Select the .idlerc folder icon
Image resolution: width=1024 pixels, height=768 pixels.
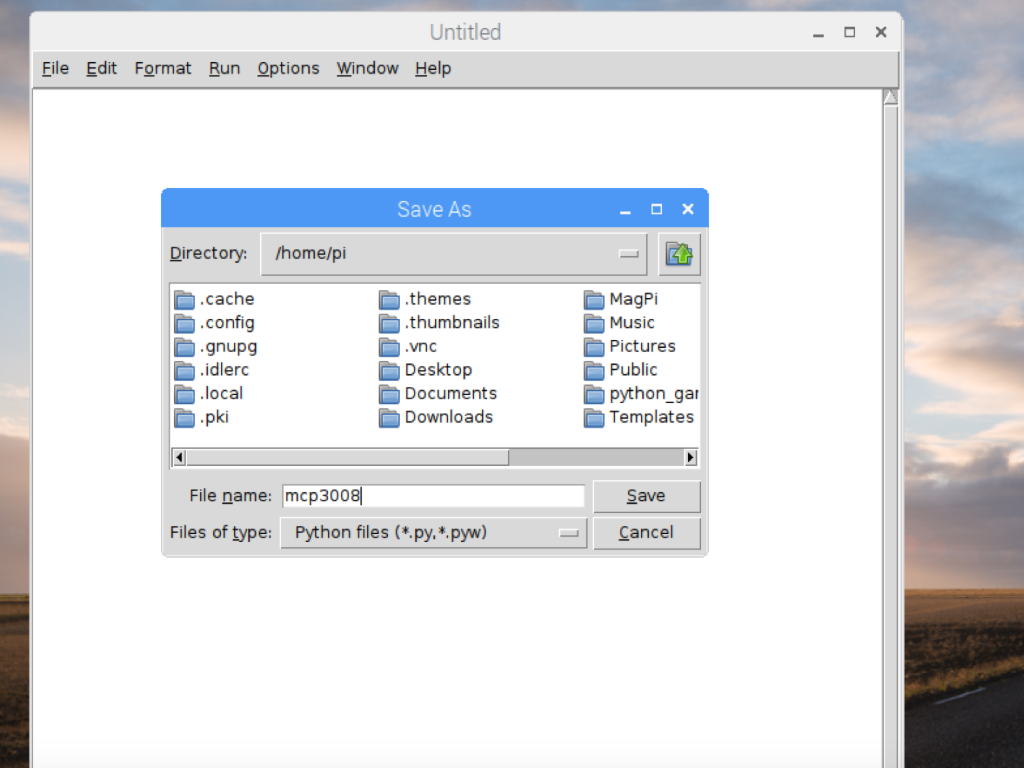click(x=185, y=370)
